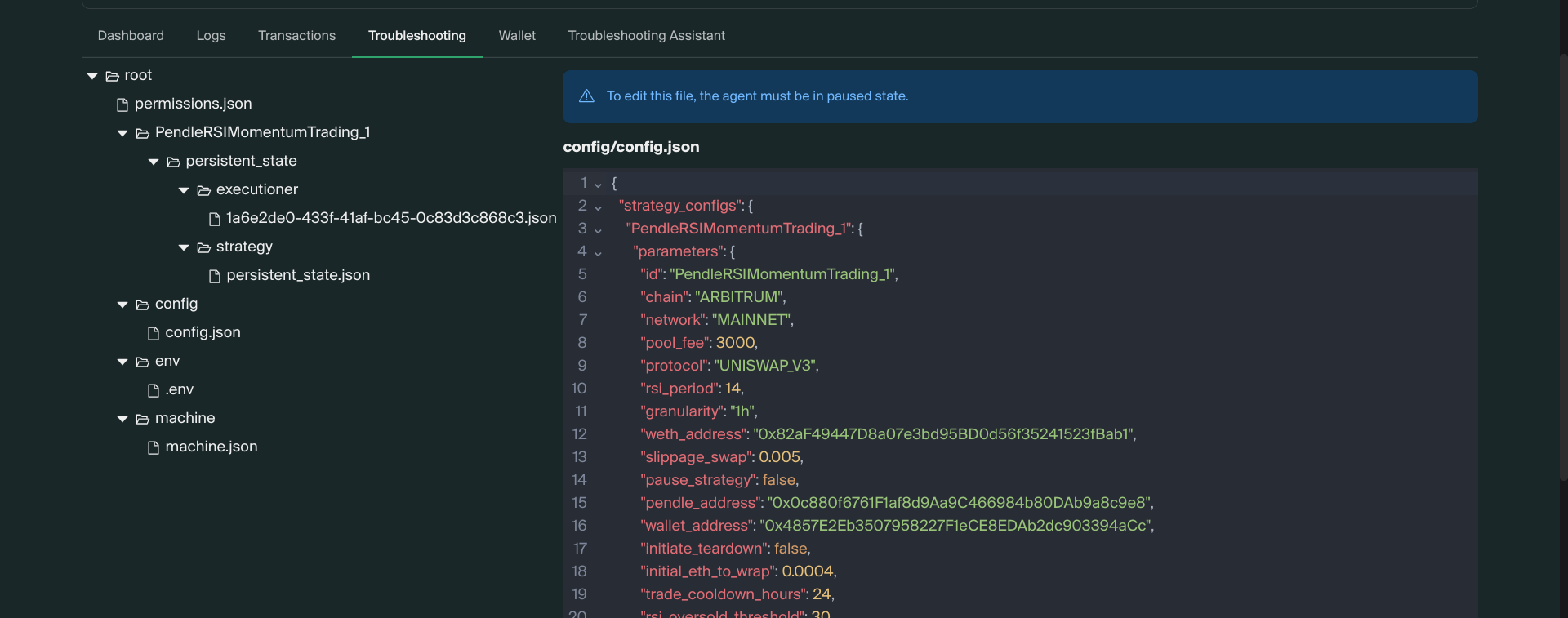The width and height of the screenshot is (1568, 618).
Task: Click the PendleRSIMomentumTrading_1 folder icon
Action: (x=142, y=133)
